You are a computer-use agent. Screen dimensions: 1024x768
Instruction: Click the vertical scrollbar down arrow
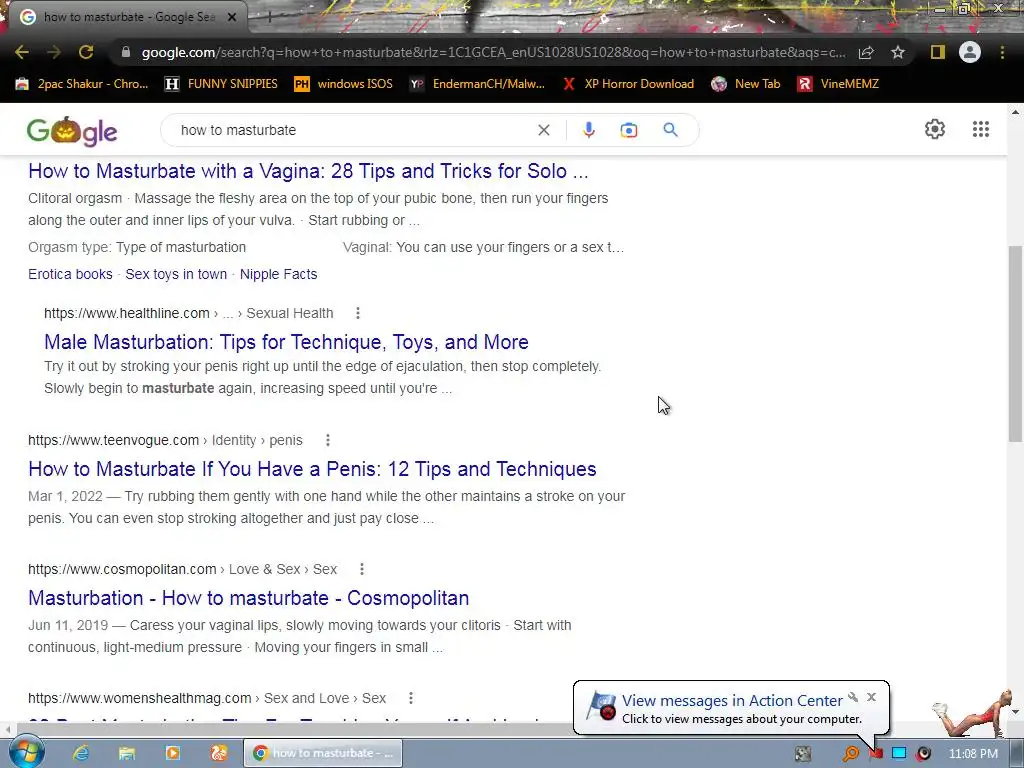[x=1016, y=713]
